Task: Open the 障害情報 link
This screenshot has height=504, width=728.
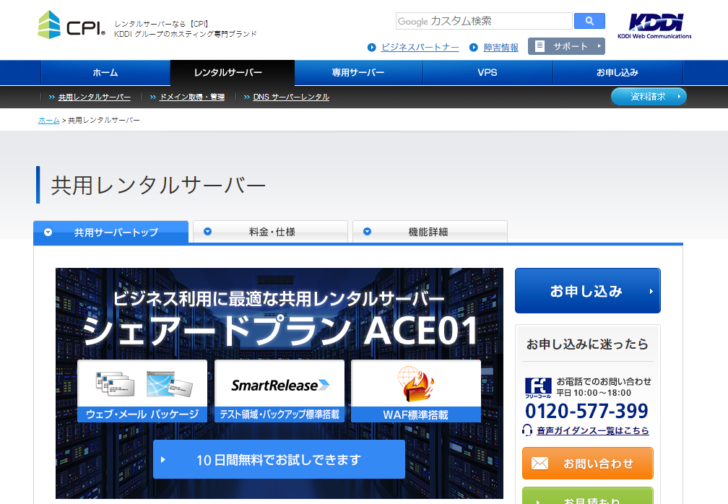Action: coord(500,47)
